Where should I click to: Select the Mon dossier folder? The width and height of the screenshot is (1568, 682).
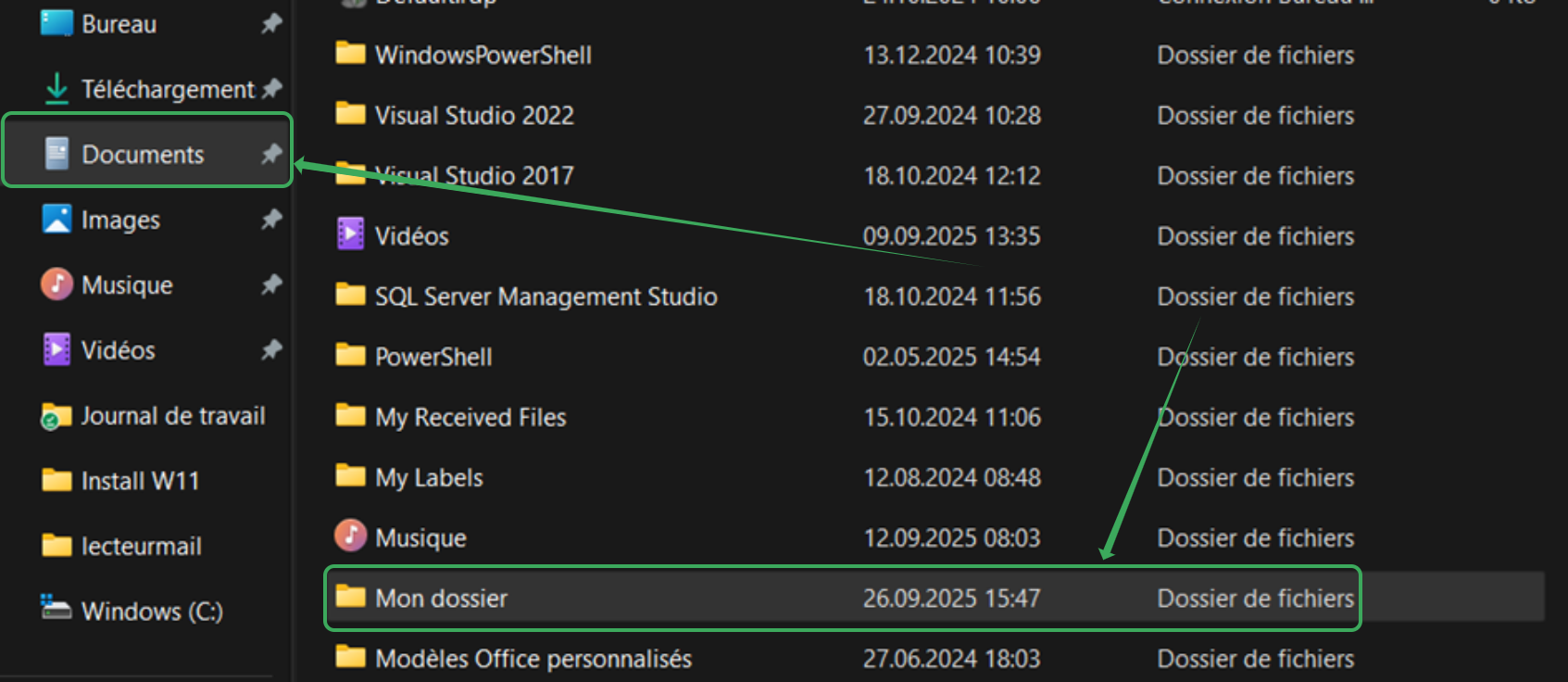[x=935, y=598]
